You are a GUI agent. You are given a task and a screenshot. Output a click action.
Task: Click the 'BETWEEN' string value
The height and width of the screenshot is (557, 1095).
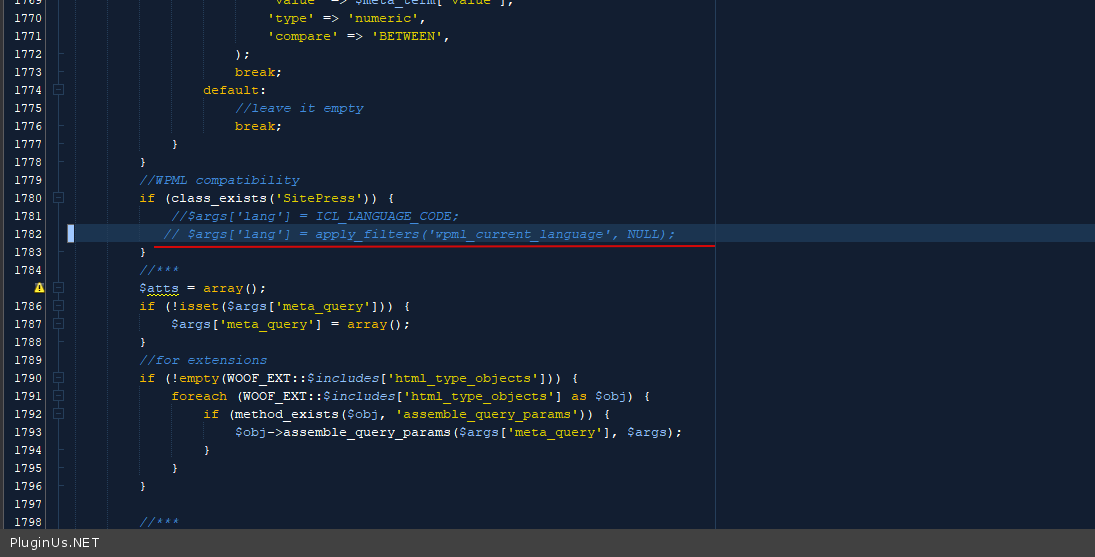[x=407, y=36]
